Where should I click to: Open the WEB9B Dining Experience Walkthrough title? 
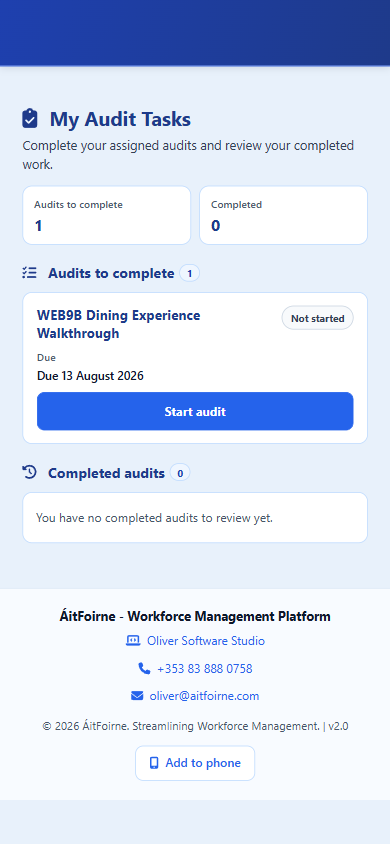(118, 324)
